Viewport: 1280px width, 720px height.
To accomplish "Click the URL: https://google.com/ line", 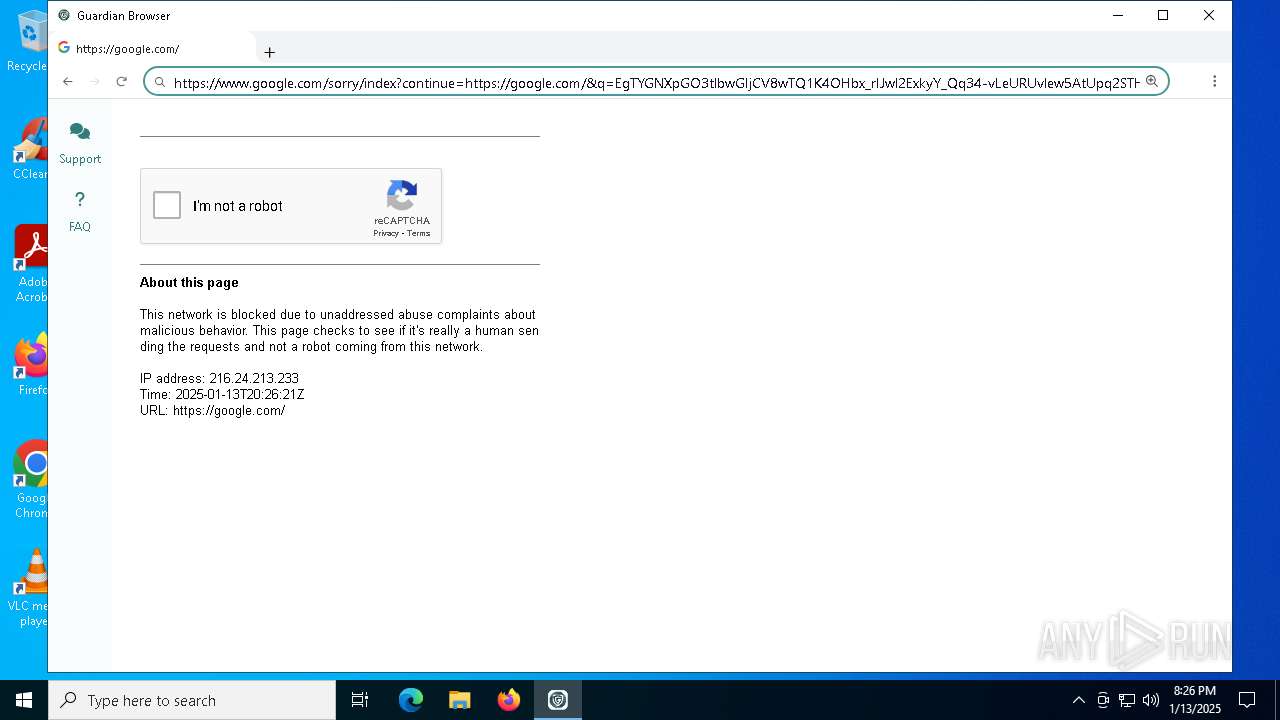I will click(213, 410).
